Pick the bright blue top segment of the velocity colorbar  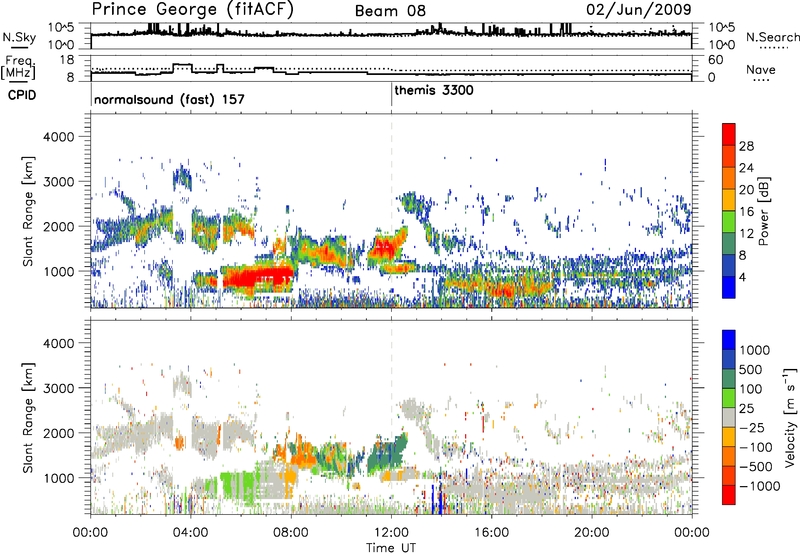(729, 340)
